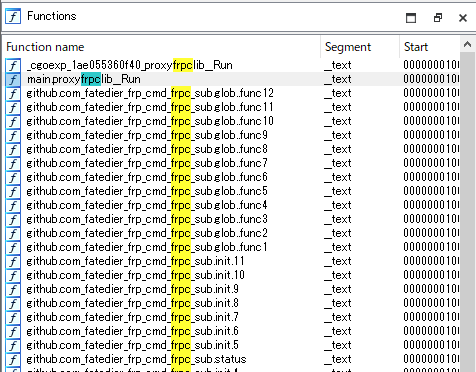Image resolution: width=476 pixels, height=372 pixels.
Task: Click start address of sub.init.5 row
Action: [x=431, y=345]
